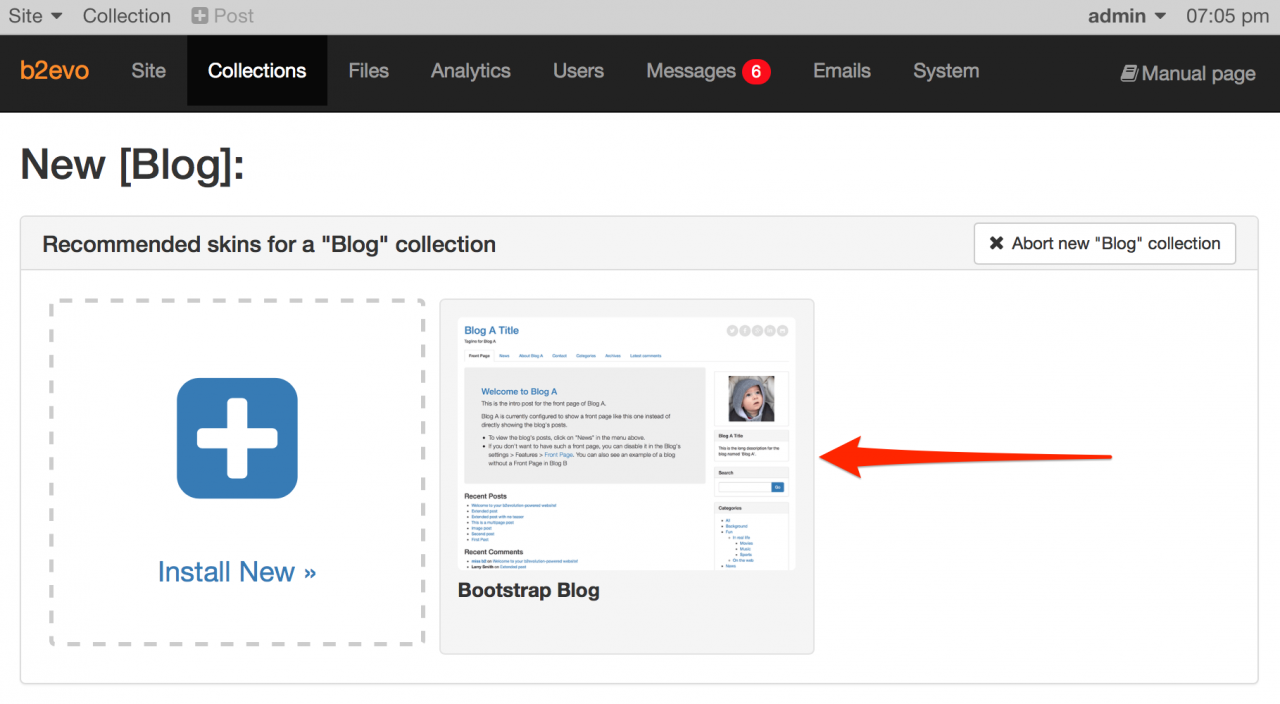Click the red 6 messages badge
The height and width of the screenshot is (704, 1280).
pyautogui.click(x=756, y=71)
